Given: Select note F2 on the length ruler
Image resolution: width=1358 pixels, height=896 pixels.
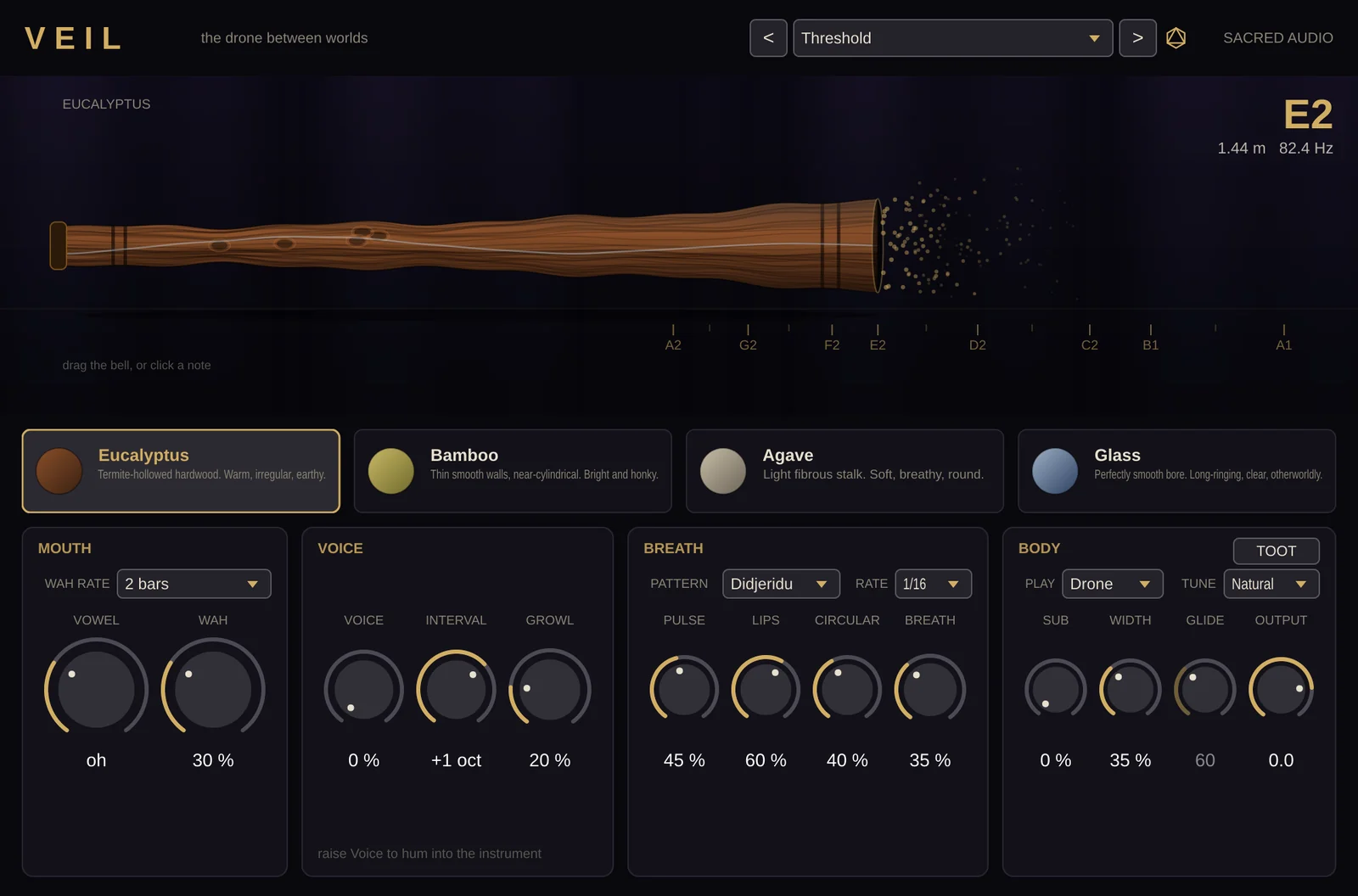Looking at the screenshot, I should click(x=832, y=339).
